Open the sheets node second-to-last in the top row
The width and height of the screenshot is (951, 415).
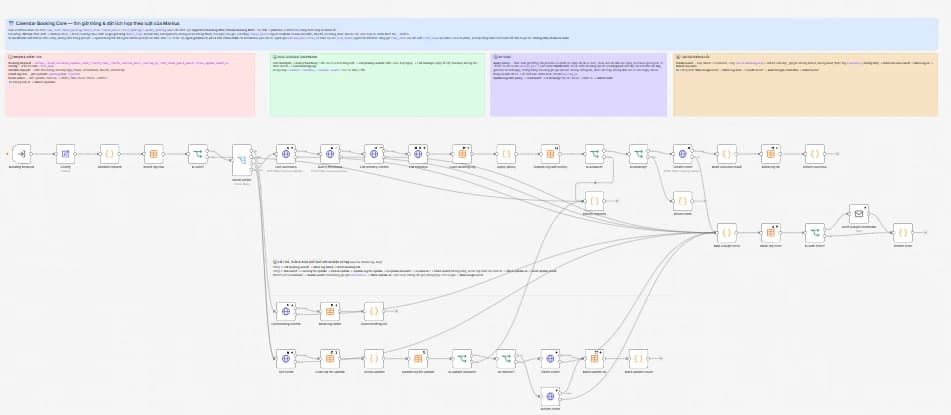click(x=770, y=154)
